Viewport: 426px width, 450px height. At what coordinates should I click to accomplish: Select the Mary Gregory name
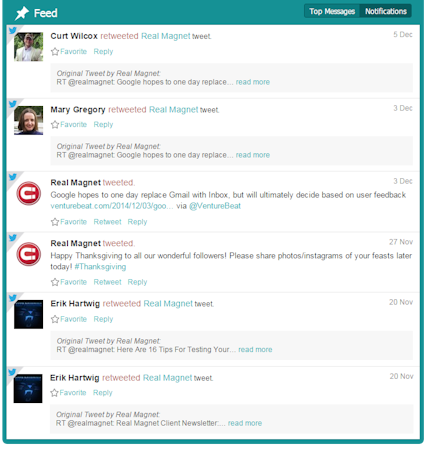(x=78, y=110)
